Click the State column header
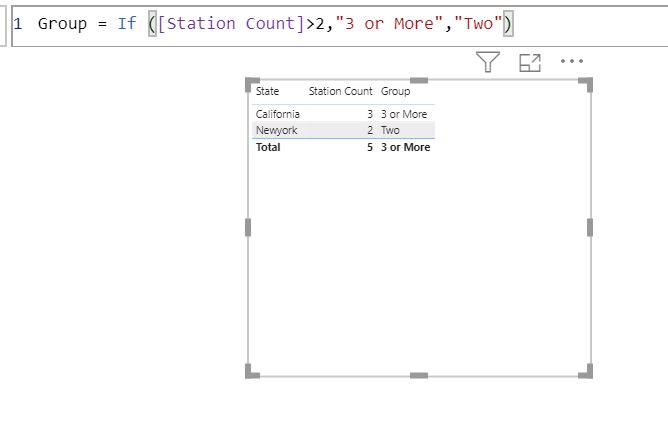The width and height of the screenshot is (668, 431). coord(267,91)
